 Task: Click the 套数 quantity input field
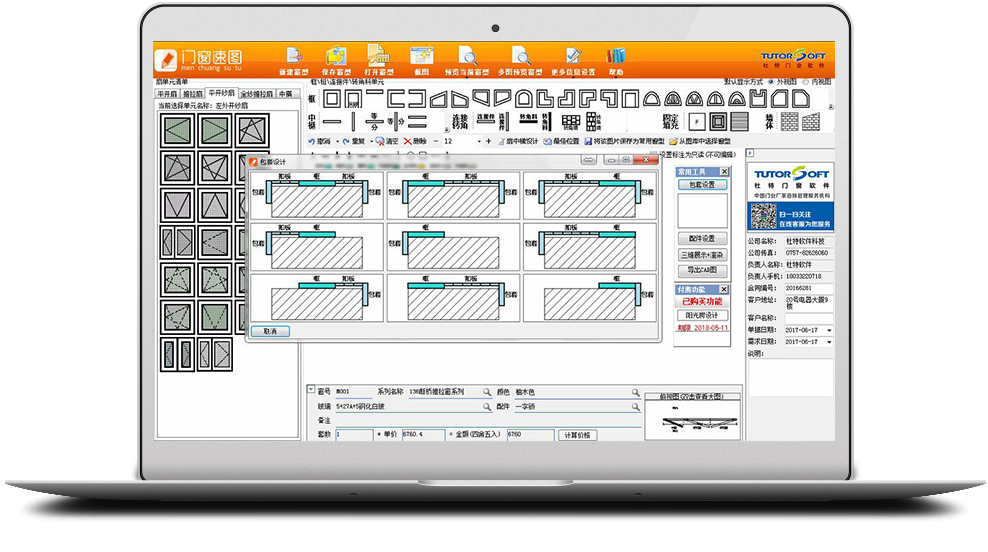coord(354,435)
